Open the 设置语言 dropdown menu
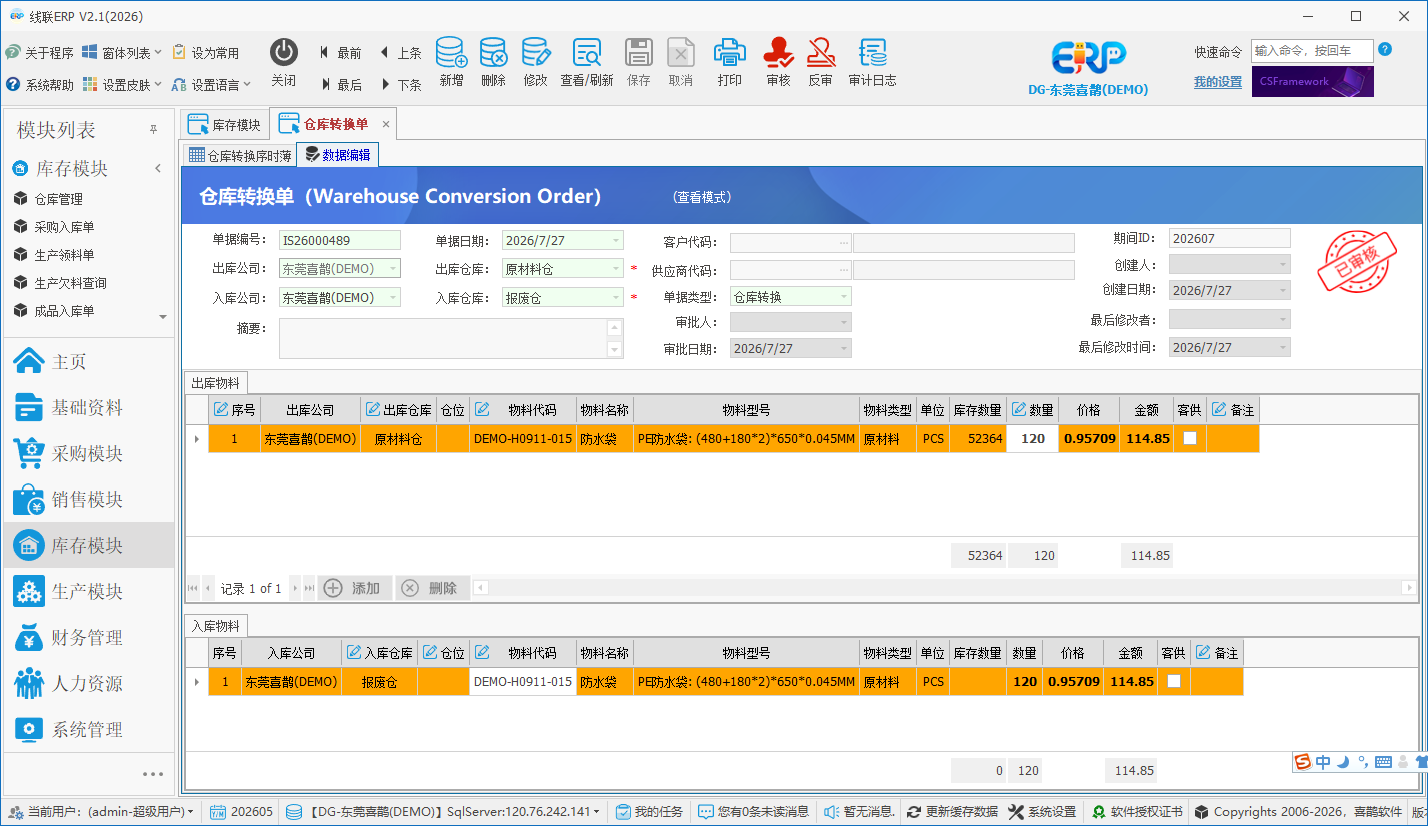 click(x=211, y=85)
